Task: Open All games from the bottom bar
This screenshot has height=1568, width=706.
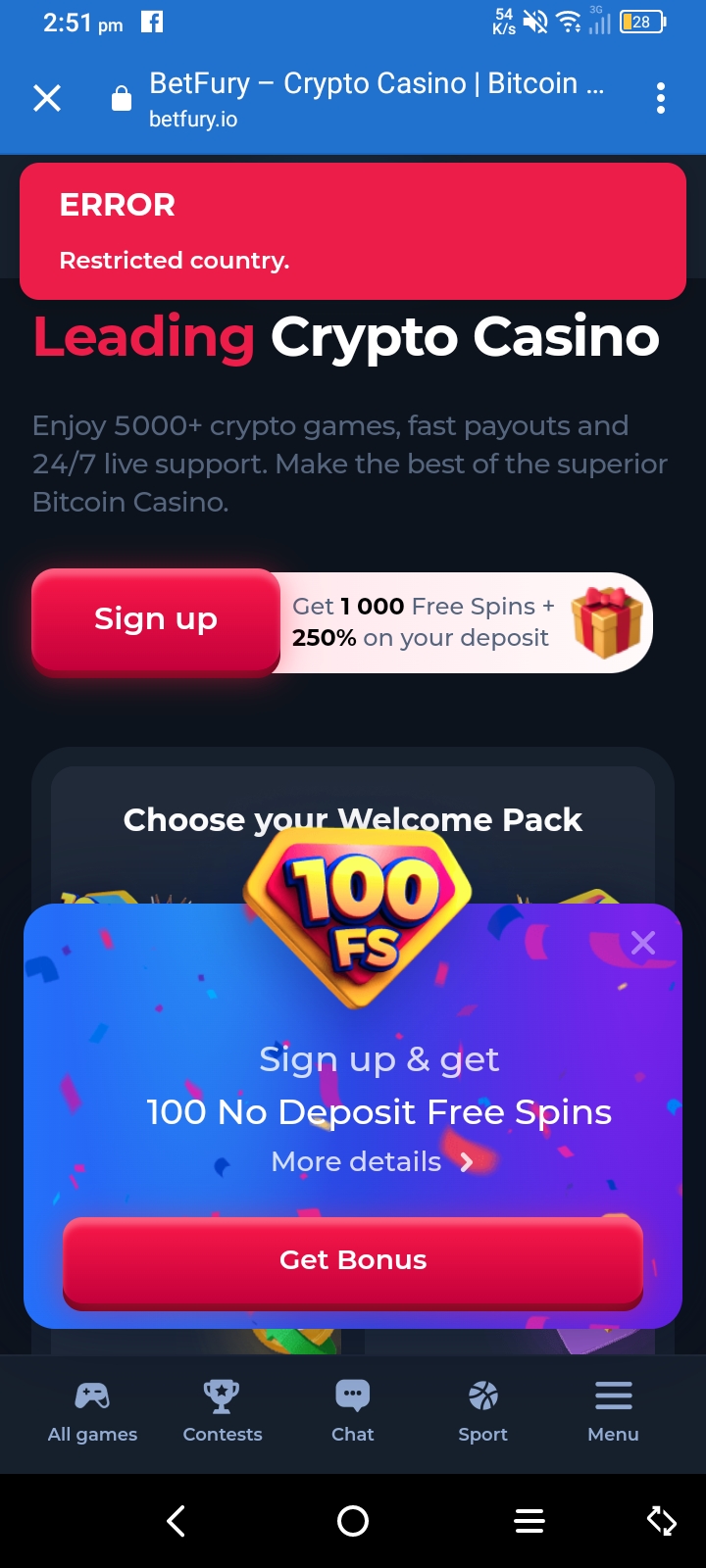Action: [x=92, y=1412]
